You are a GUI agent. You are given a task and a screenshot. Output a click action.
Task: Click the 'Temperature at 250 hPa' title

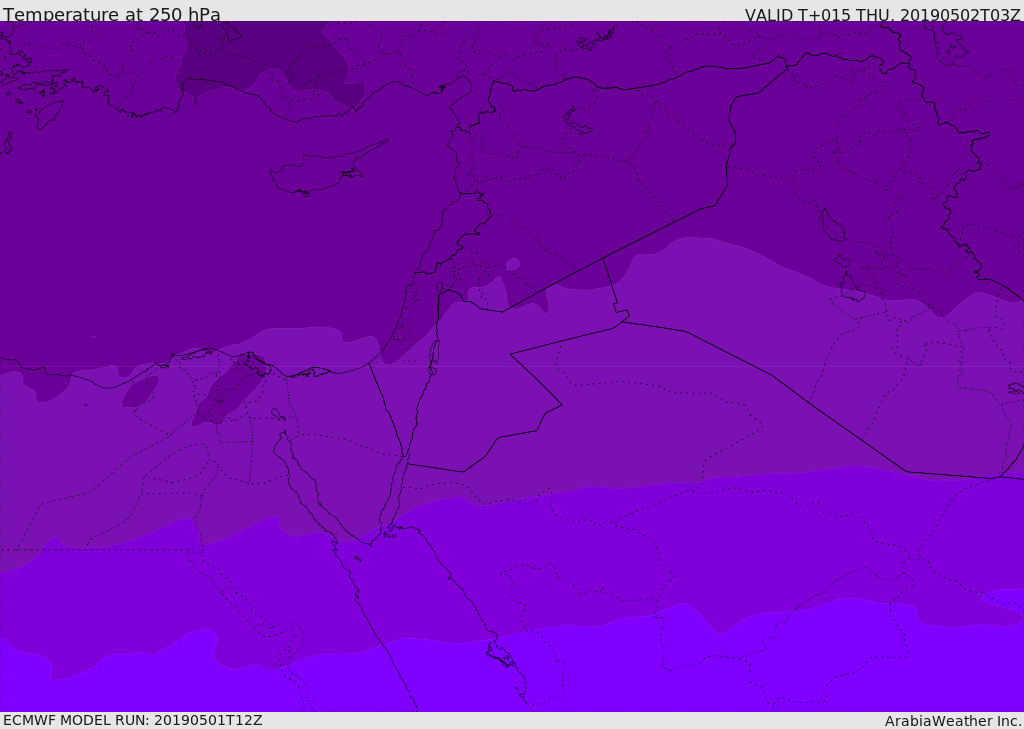112,14
